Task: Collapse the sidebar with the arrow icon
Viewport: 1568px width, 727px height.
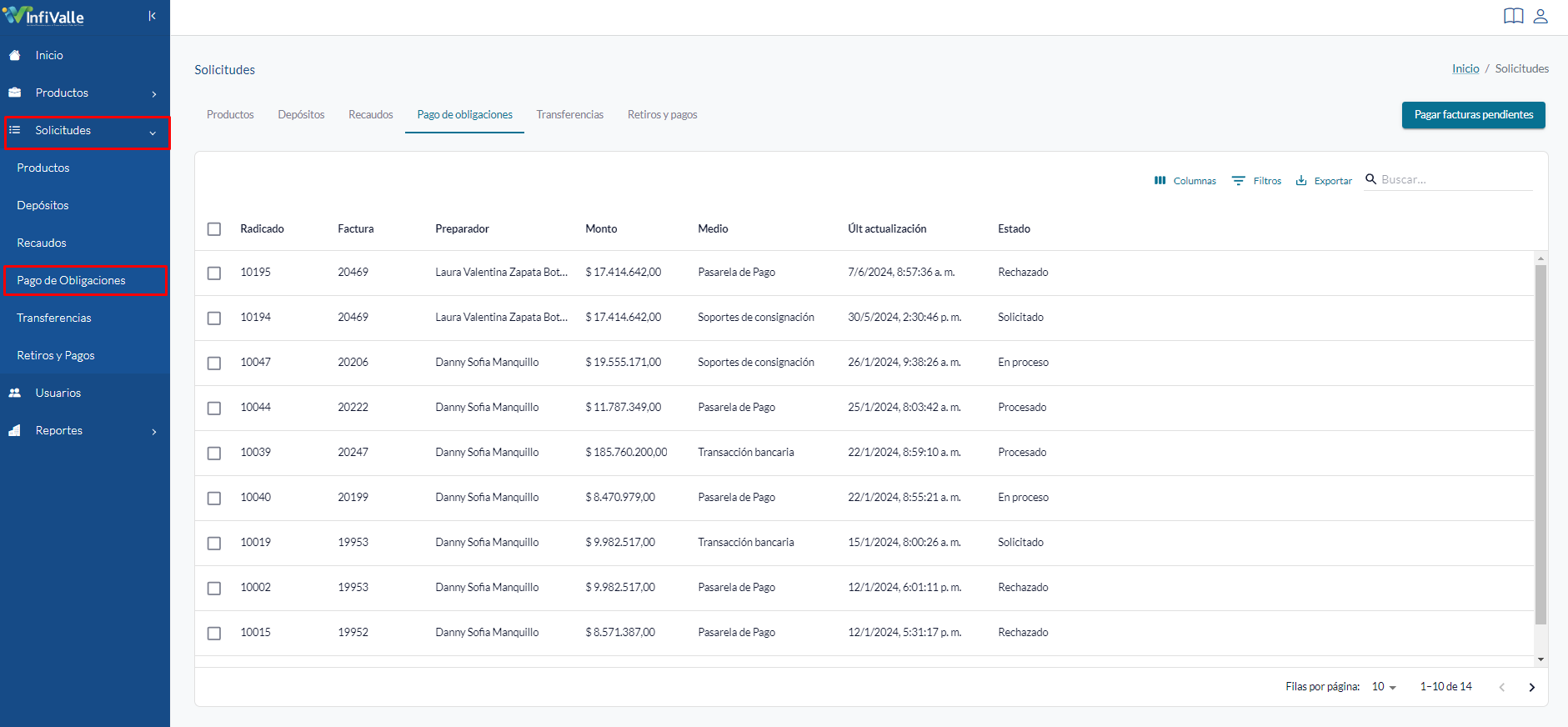Action: (152, 16)
